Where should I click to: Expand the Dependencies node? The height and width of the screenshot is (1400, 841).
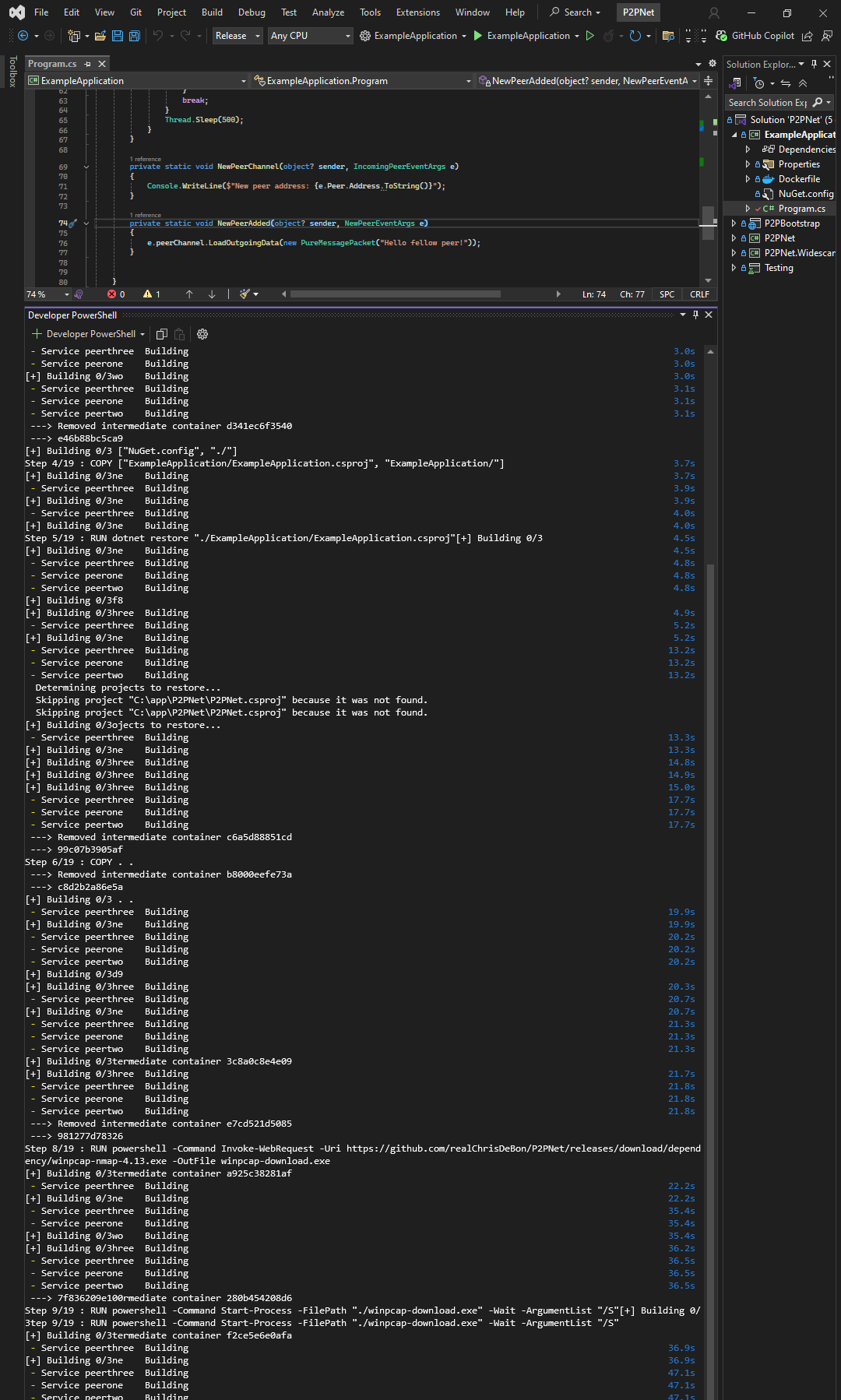tap(748, 149)
